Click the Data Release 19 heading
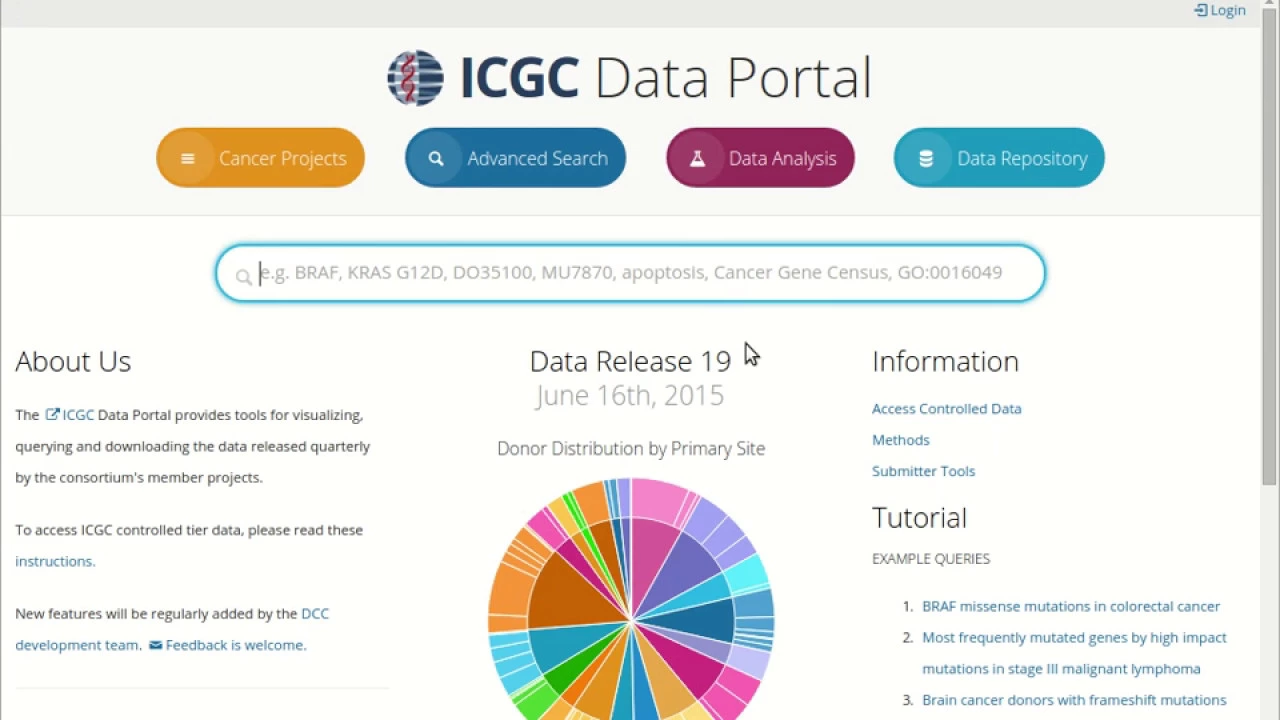Image resolution: width=1280 pixels, height=720 pixels. pyautogui.click(x=630, y=361)
